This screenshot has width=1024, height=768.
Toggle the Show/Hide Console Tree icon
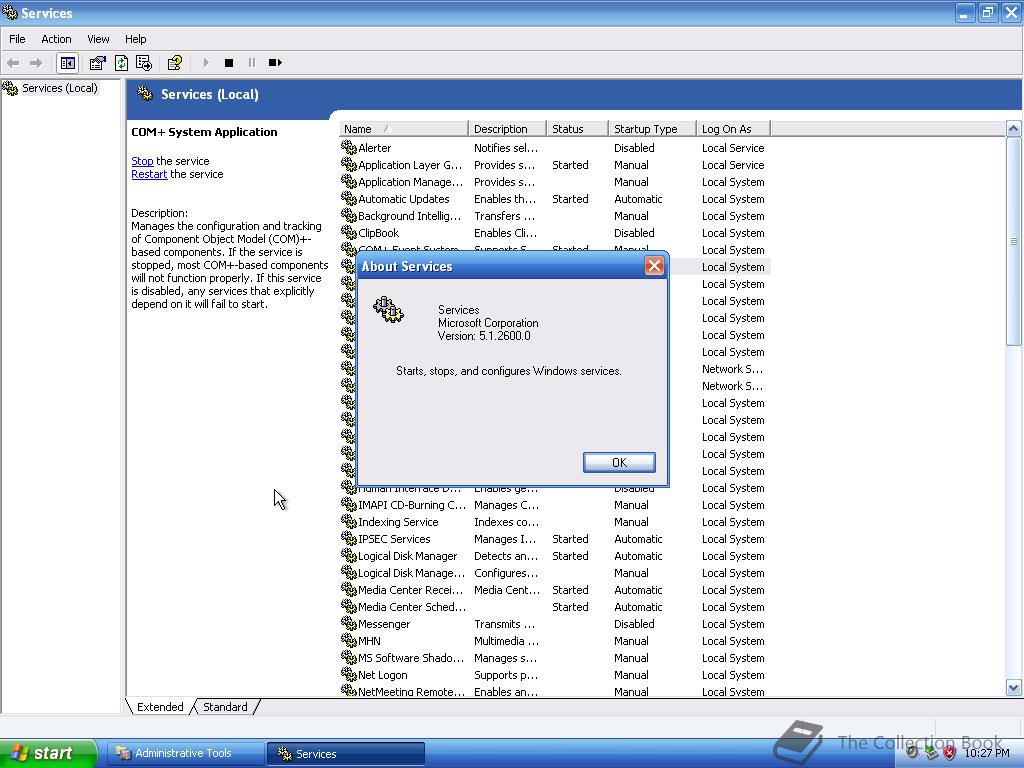click(67, 63)
